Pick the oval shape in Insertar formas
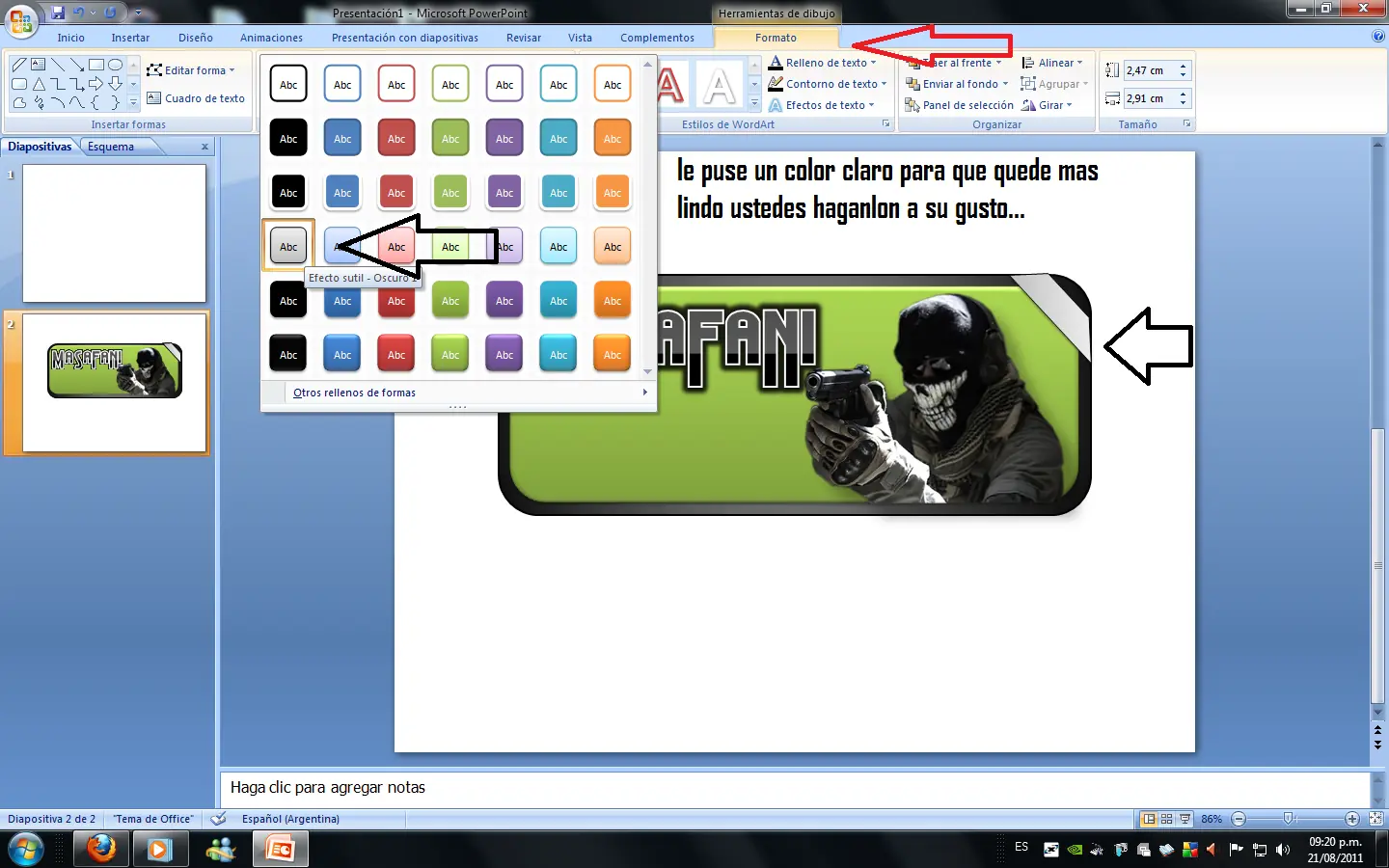Image resolution: width=1389 pixels, height=868 pixels. pyautogui.click(x=116, y=65)
